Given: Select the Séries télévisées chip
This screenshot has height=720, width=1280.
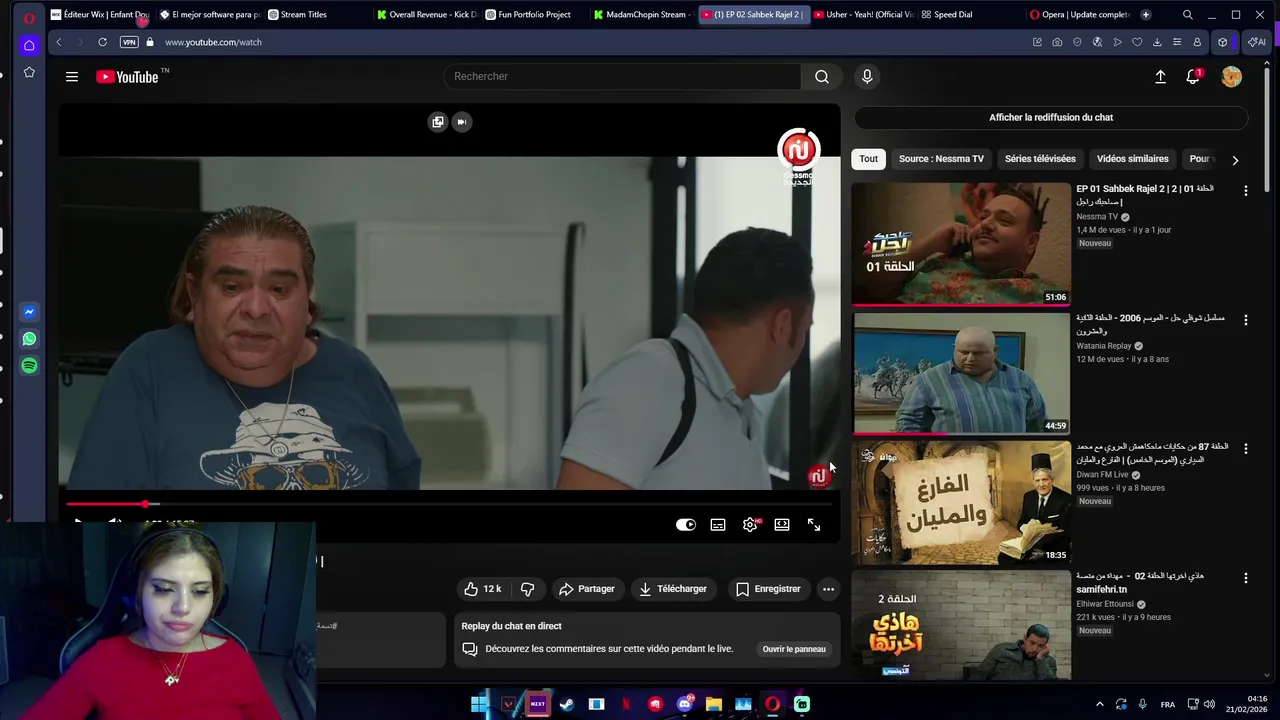Looking at the screenshot, I should (x=1040, y=159).
